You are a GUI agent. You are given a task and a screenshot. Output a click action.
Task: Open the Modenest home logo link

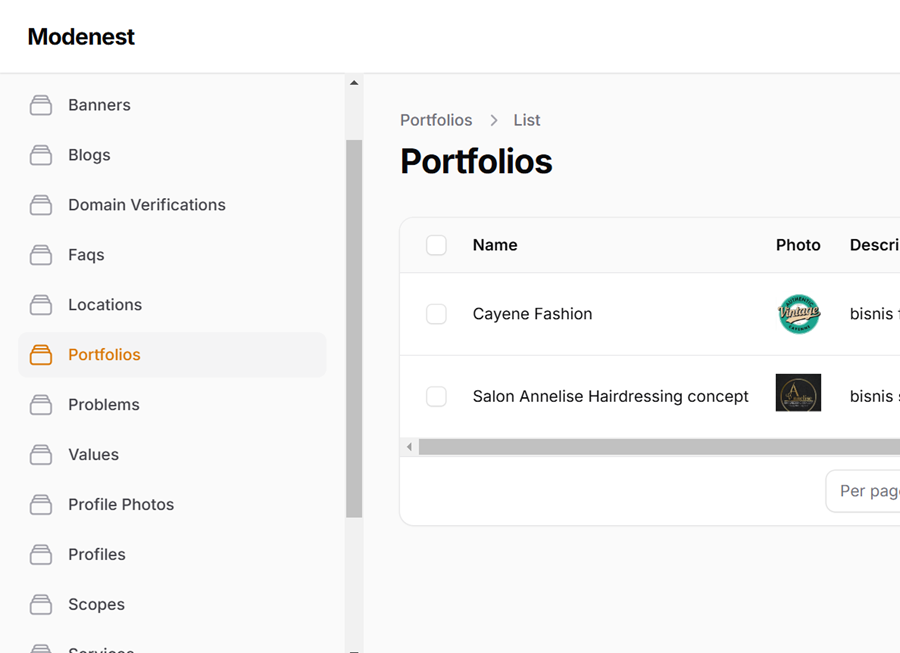81,37
